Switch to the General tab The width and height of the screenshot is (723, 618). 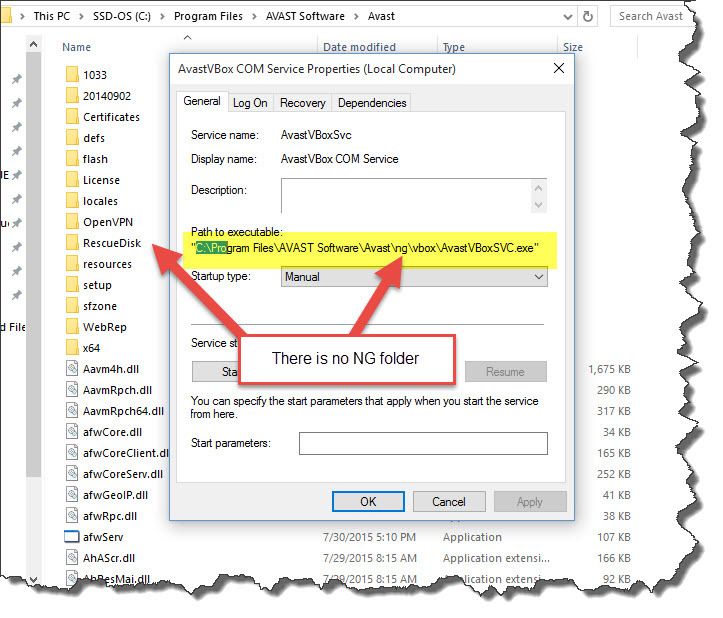(202, 101)
